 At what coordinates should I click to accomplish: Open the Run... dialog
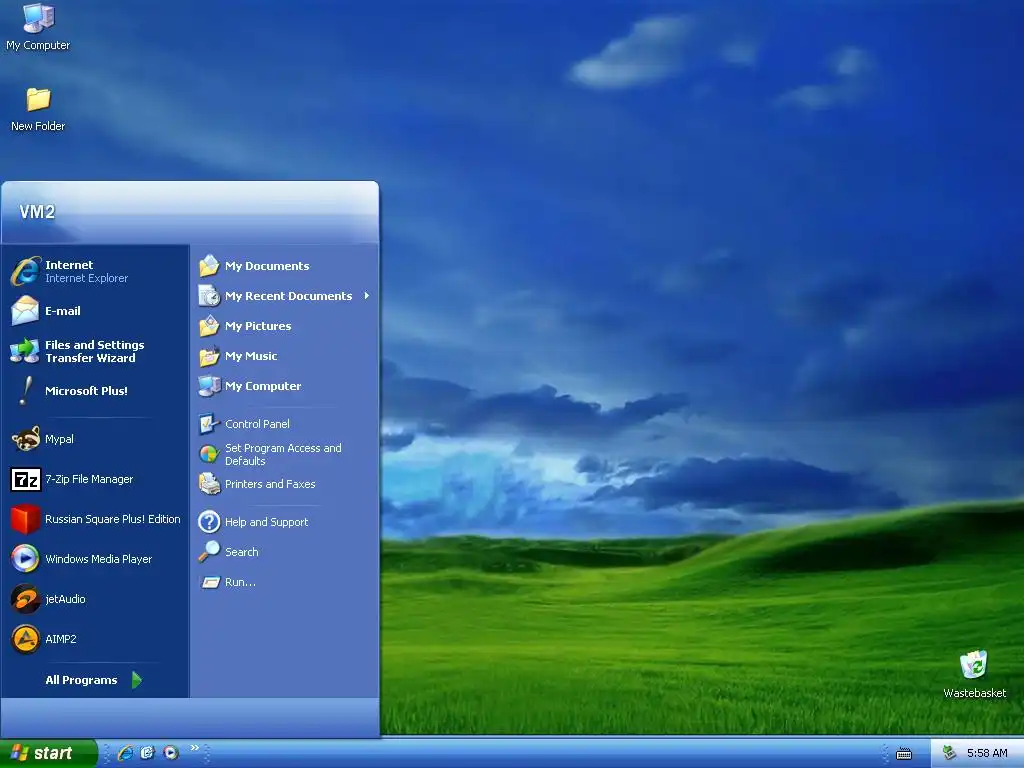285,582
